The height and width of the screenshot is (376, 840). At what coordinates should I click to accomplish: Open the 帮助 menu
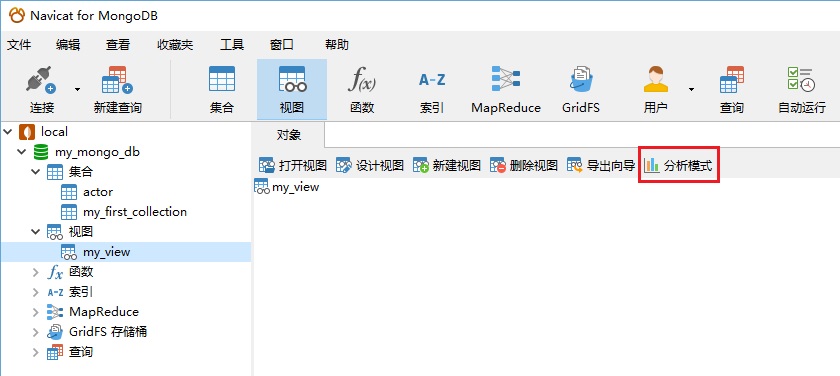337,45
